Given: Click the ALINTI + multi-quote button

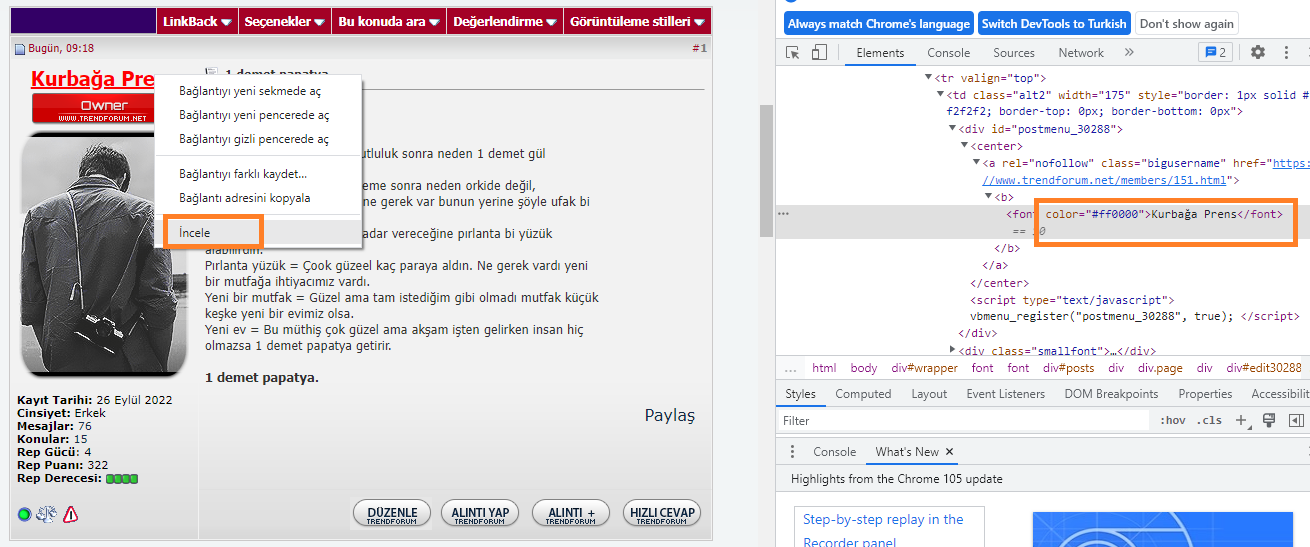Looking at the screenshot, I should coord(571,514).
